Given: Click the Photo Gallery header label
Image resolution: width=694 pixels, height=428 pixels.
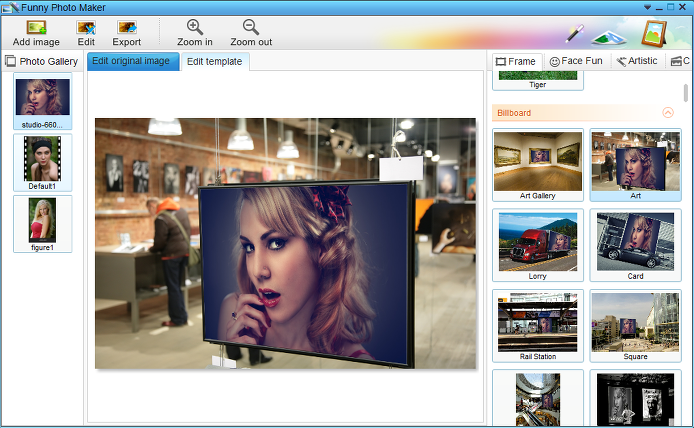Looking at the screenshot, I should [49, 62].
